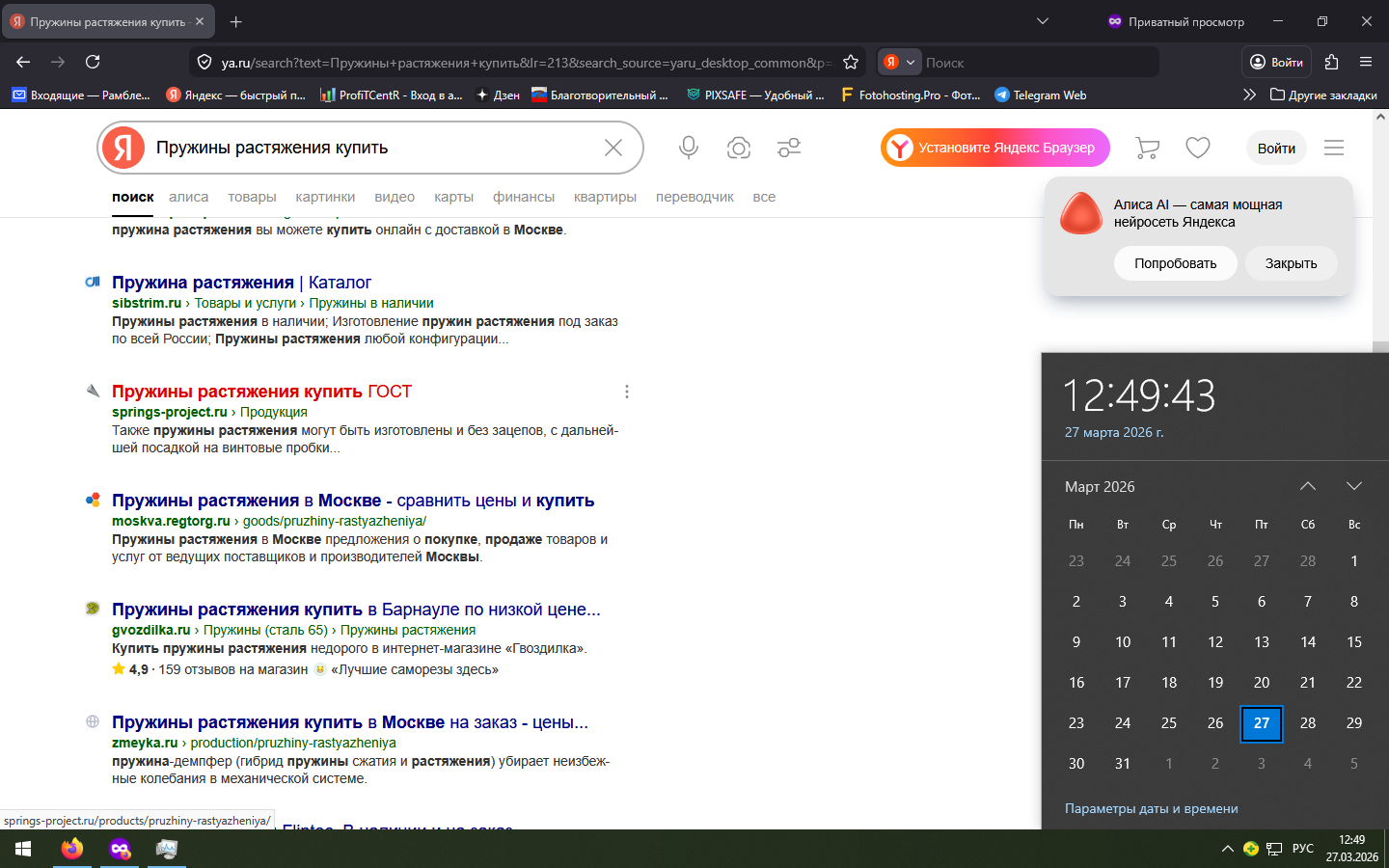Open the Барнауле по низкой цене result
The width and height of the screenshot is (1389, 868).
356,610
